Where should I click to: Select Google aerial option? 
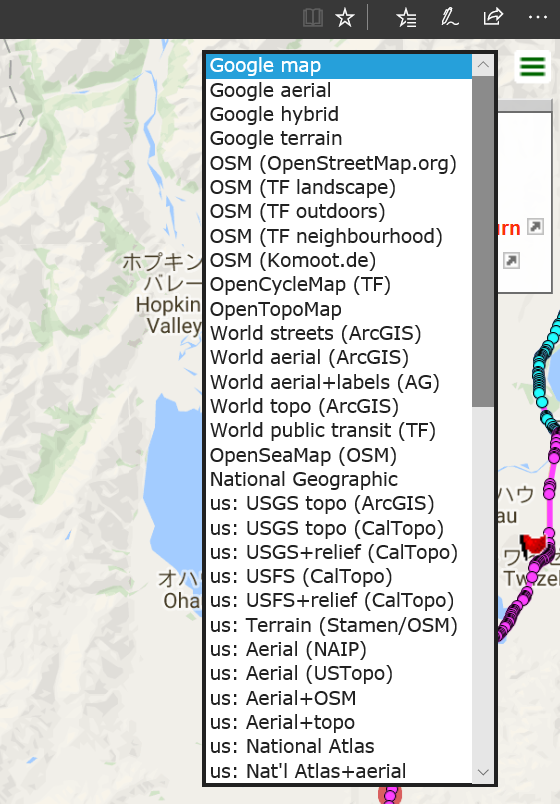click(x=338, y=90)
